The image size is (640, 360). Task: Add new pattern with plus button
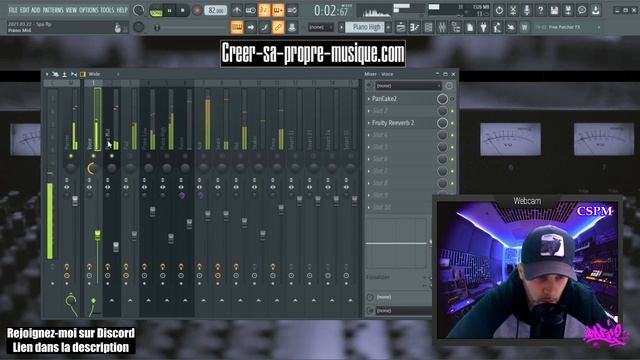[388, 27]
